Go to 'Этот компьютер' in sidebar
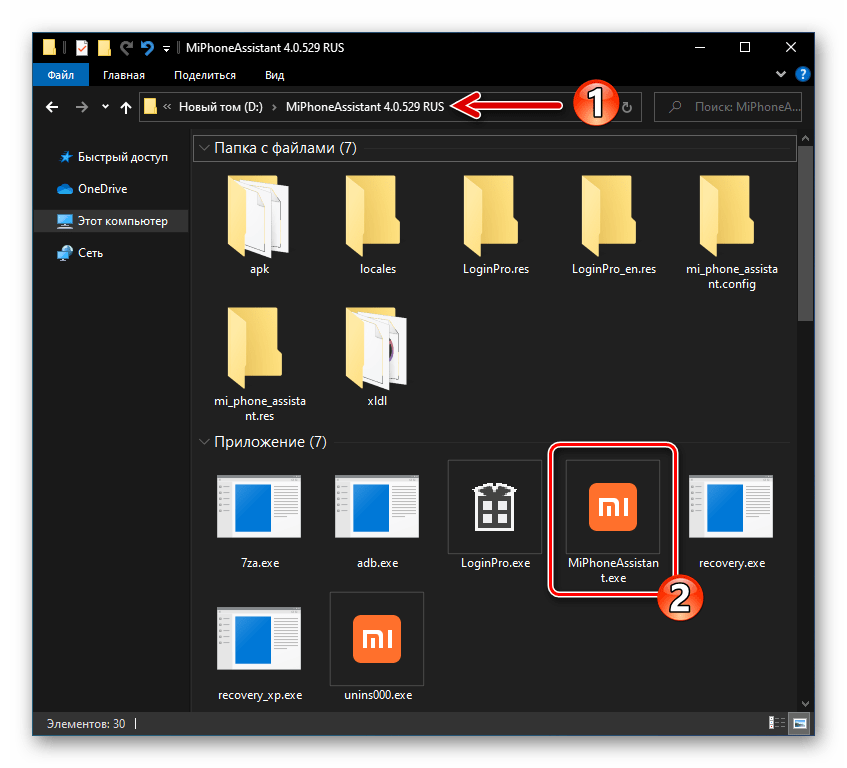This screenshot has height=768, width=847. tap(123, 221)
